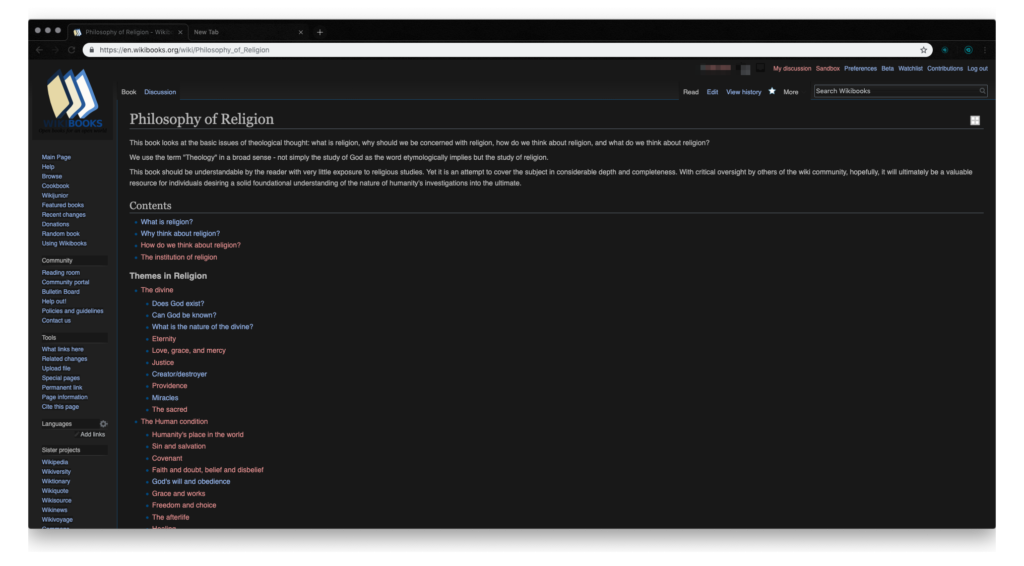Go to Recent changes in the sidebar
The width and height of the screenshot is (1024, 566).
(63, 215)
